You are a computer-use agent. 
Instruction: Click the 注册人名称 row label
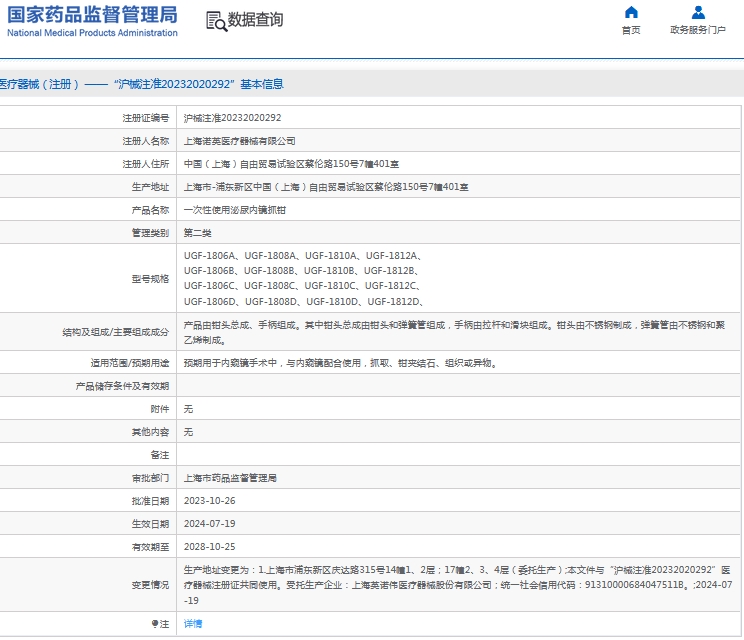click(x=146, y=141)
